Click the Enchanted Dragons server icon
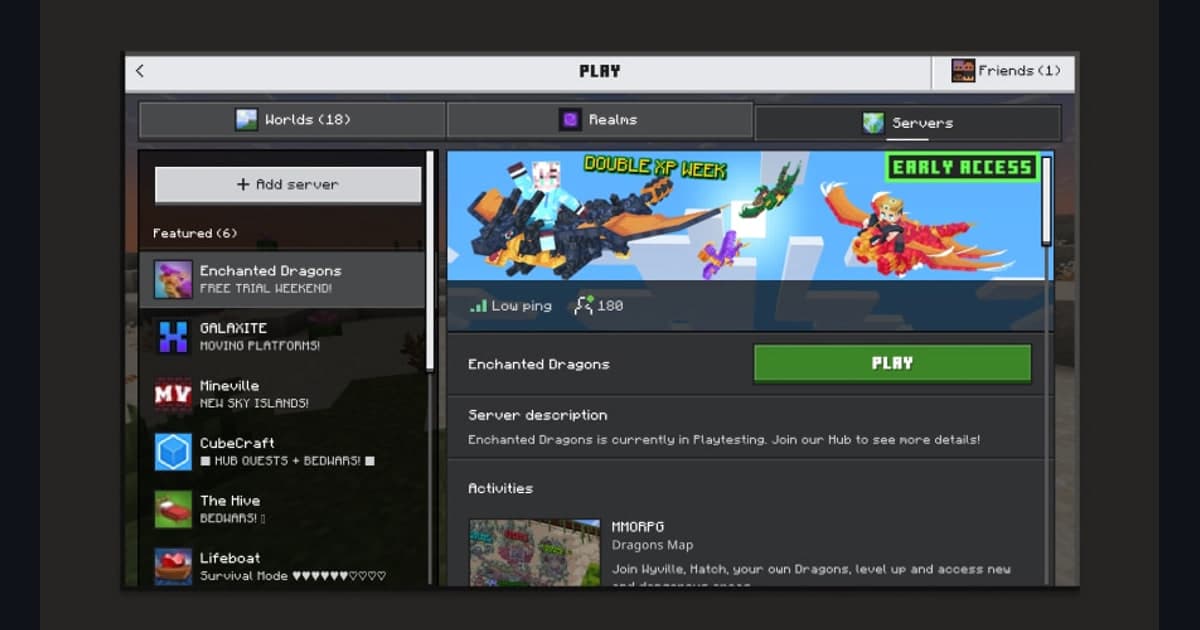This screenshot has width=1200, height=630. pos(173,279)
